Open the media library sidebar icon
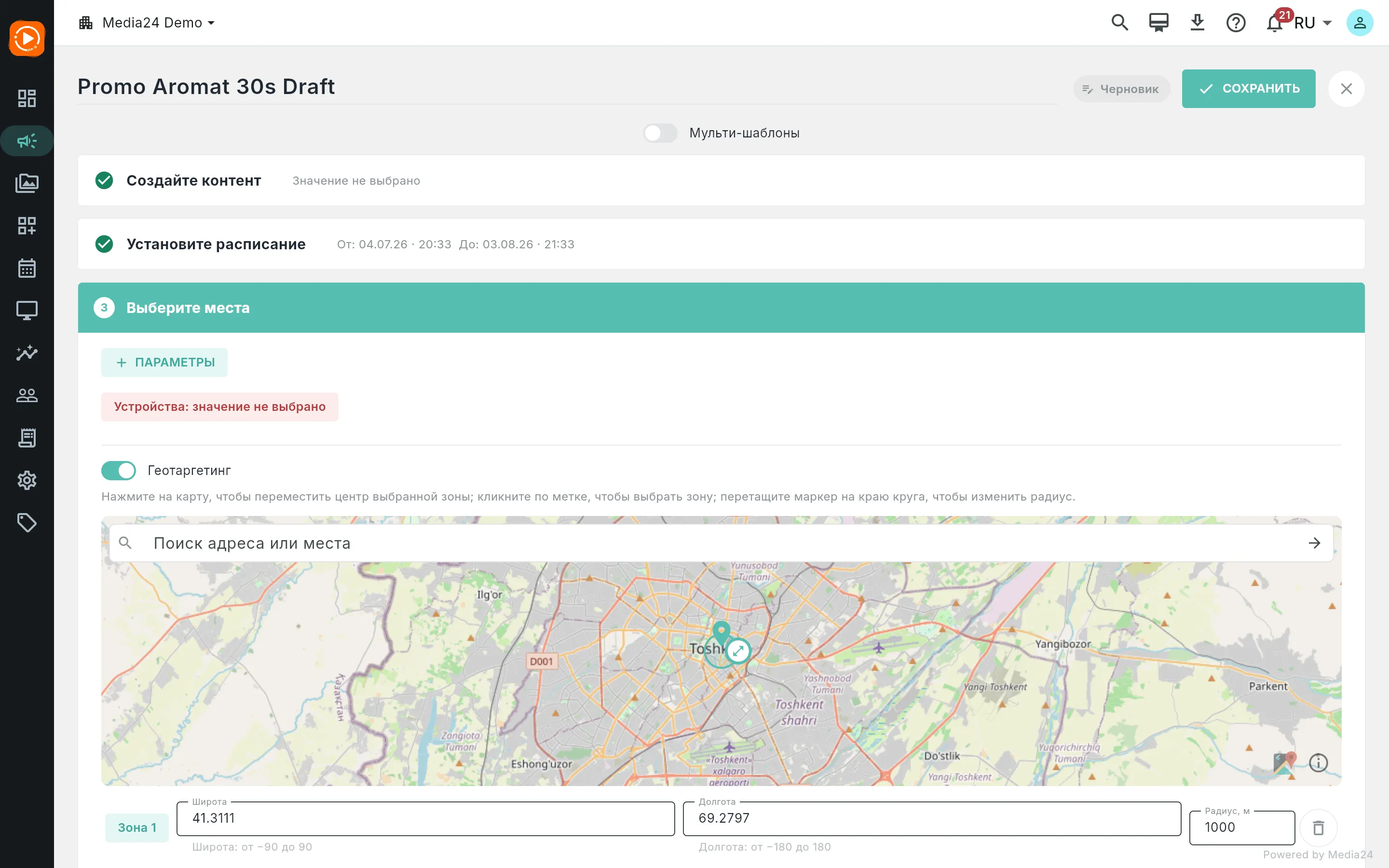The image size is (1389, 868). pos(27,183)
